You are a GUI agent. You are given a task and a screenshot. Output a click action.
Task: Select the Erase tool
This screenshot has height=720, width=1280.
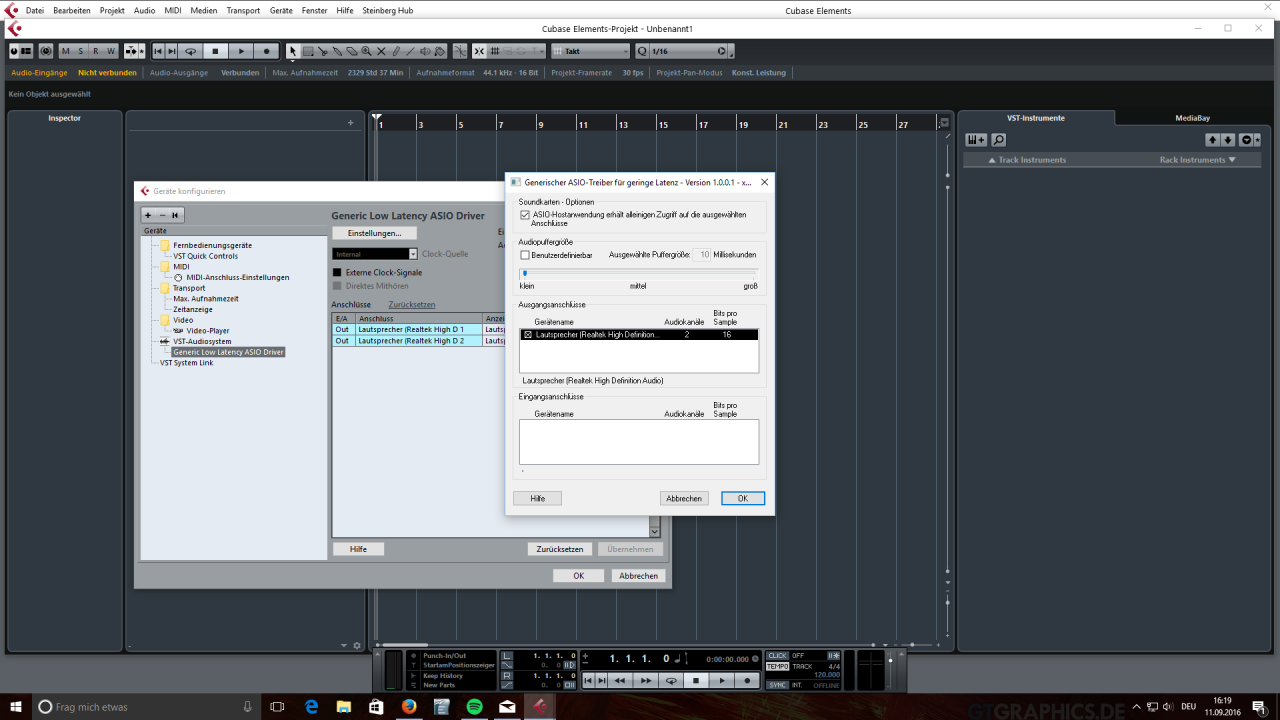[x=352, y=51]
